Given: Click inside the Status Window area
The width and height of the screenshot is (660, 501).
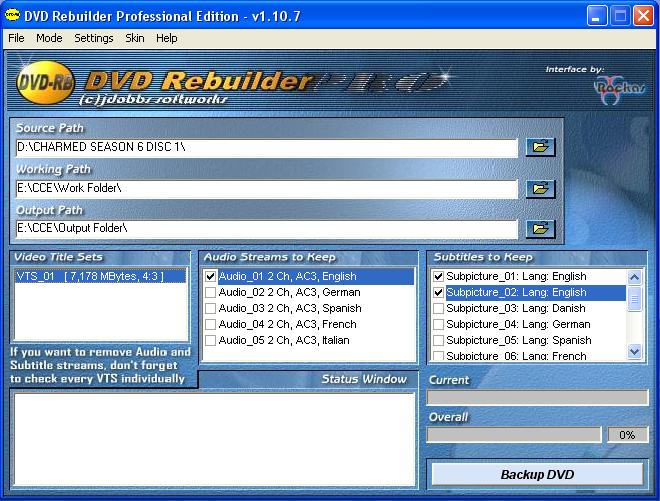Looking at the screenshot, I should [215, 439].
